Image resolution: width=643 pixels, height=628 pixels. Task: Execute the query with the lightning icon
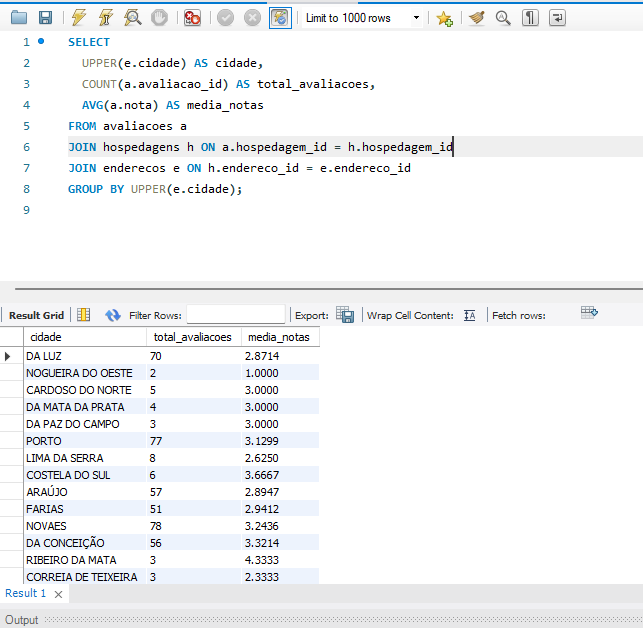coord(79,18)
